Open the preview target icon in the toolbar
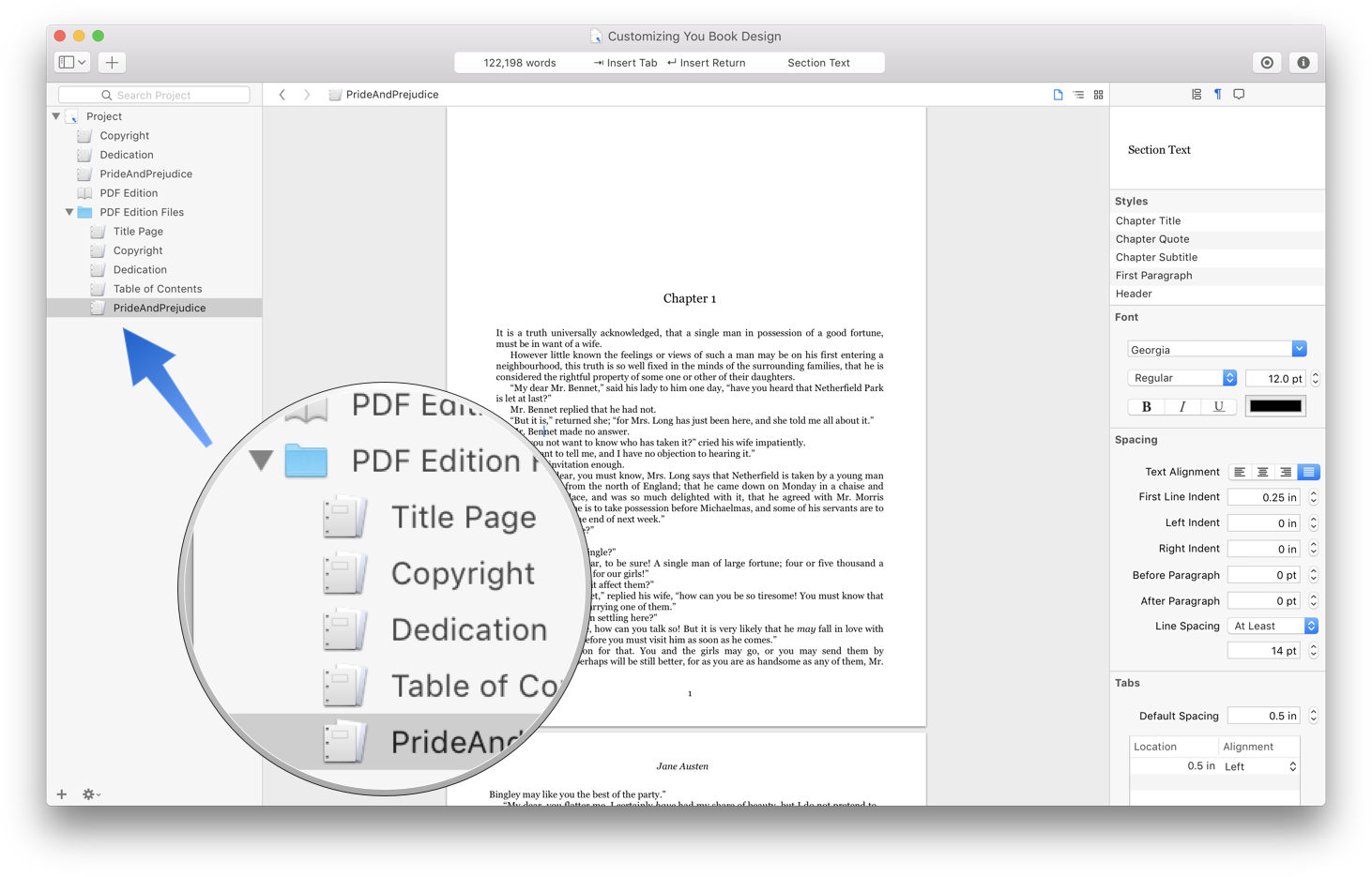Viewport: 1372px width, 877px height. click(x=1267, y=62)
